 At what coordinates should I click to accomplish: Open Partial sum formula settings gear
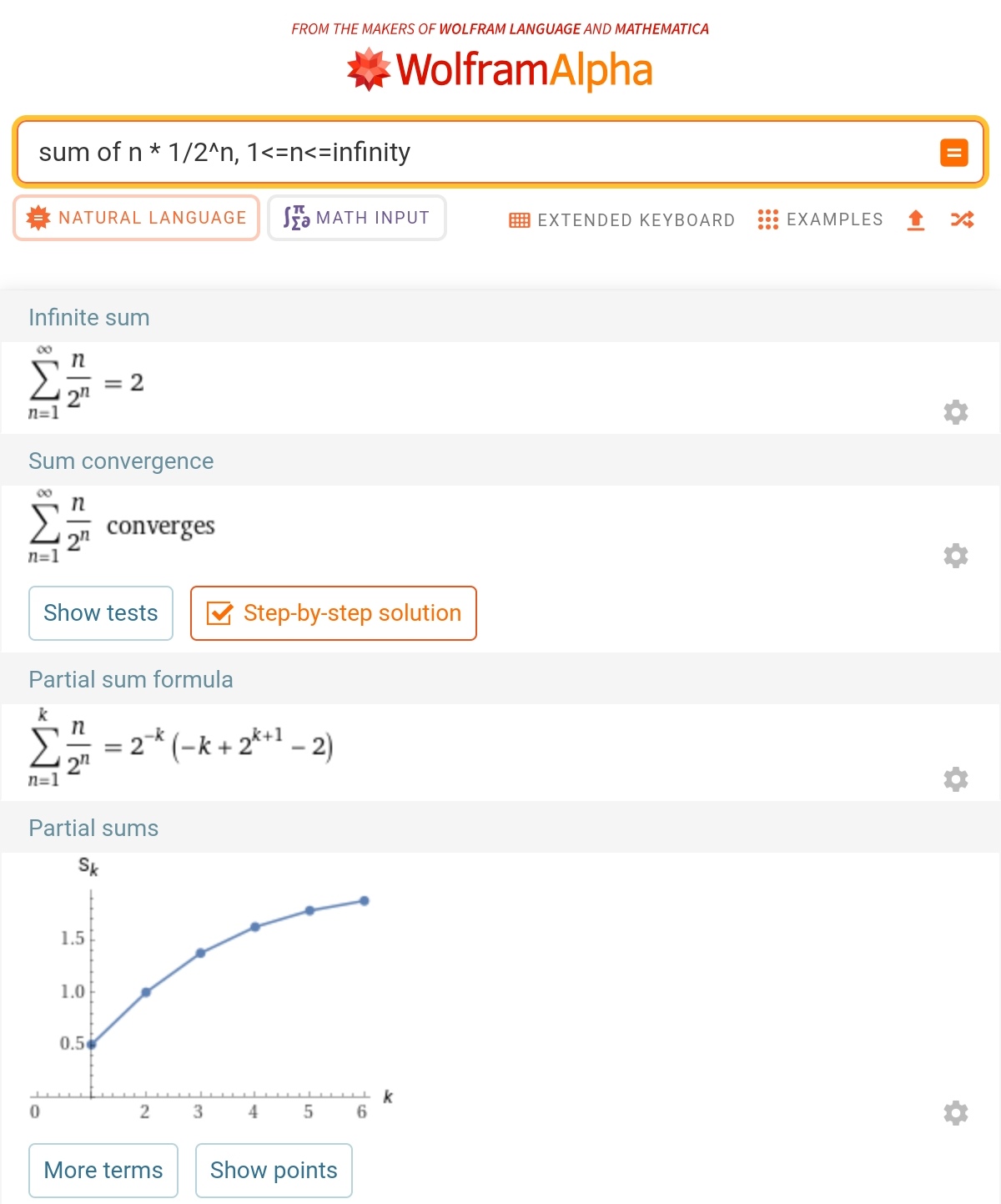click(955, 779)
